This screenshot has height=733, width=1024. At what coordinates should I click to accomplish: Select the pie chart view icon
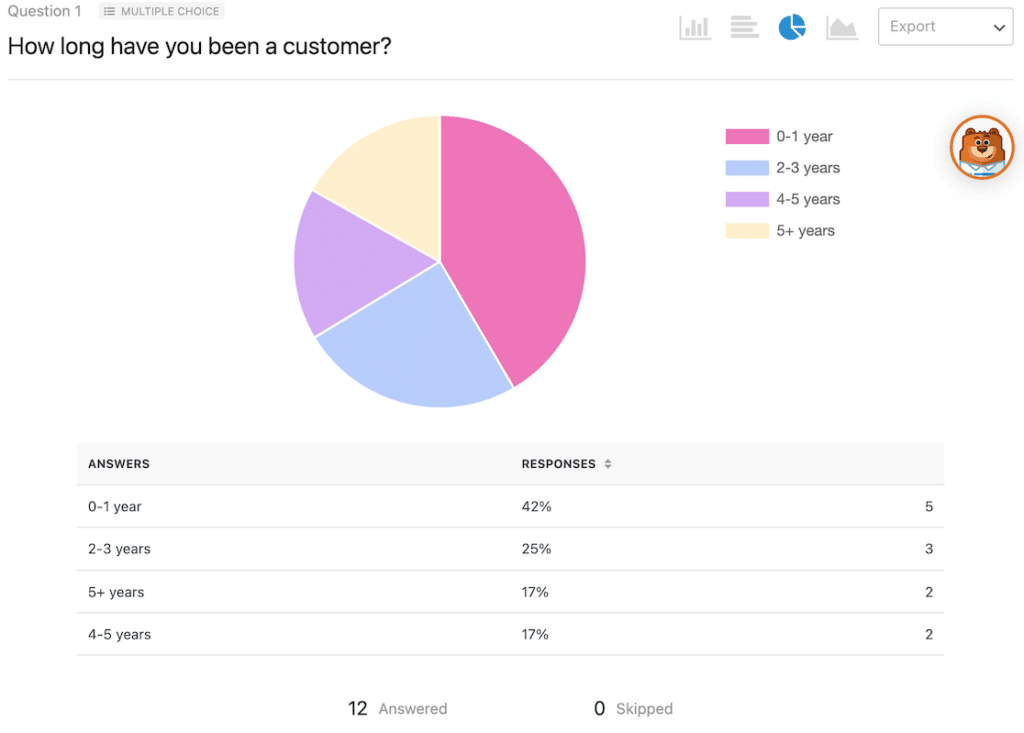[x=792, y=27]
